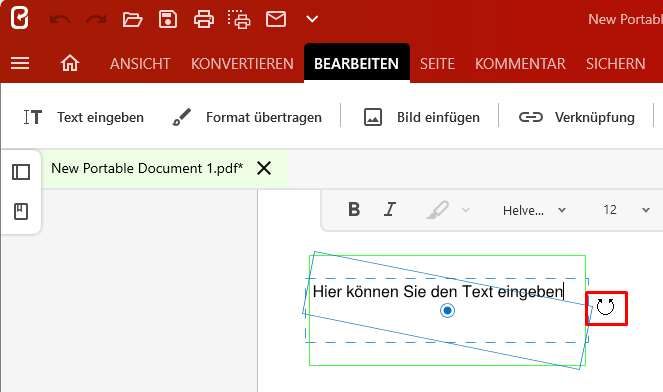
Task: Click the text highlight color brush
Action: (438, 210)
